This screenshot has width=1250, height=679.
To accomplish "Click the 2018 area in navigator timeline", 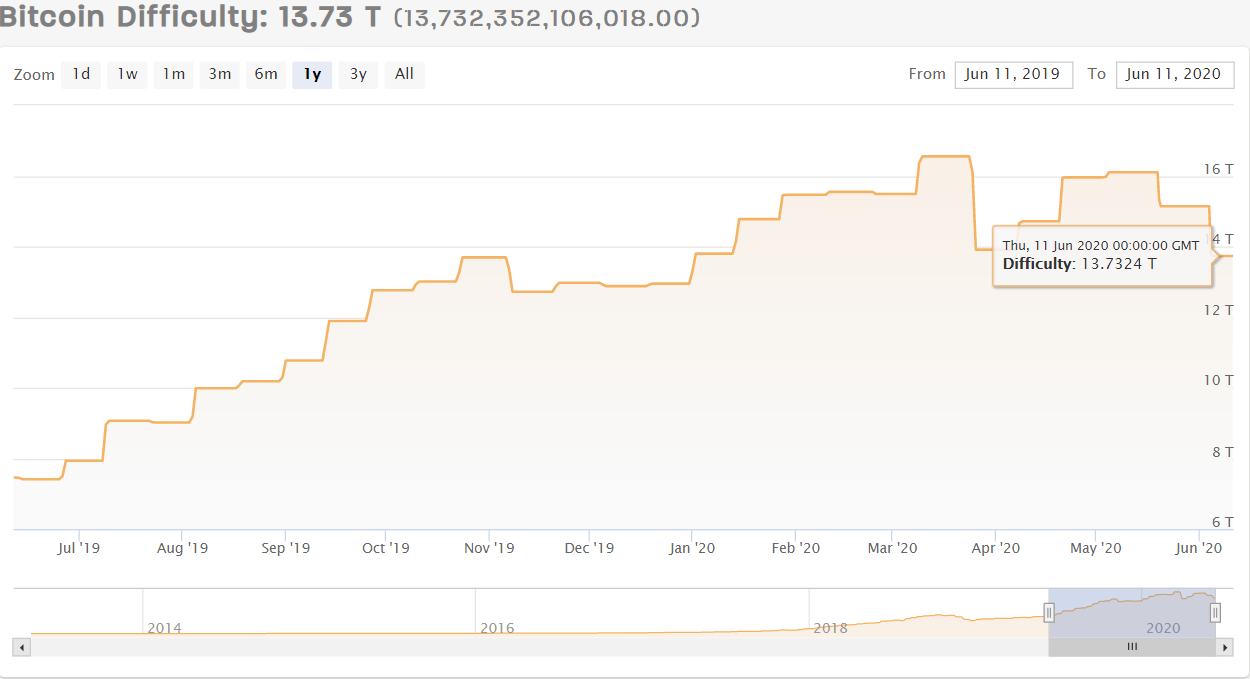I will [830, 628].
